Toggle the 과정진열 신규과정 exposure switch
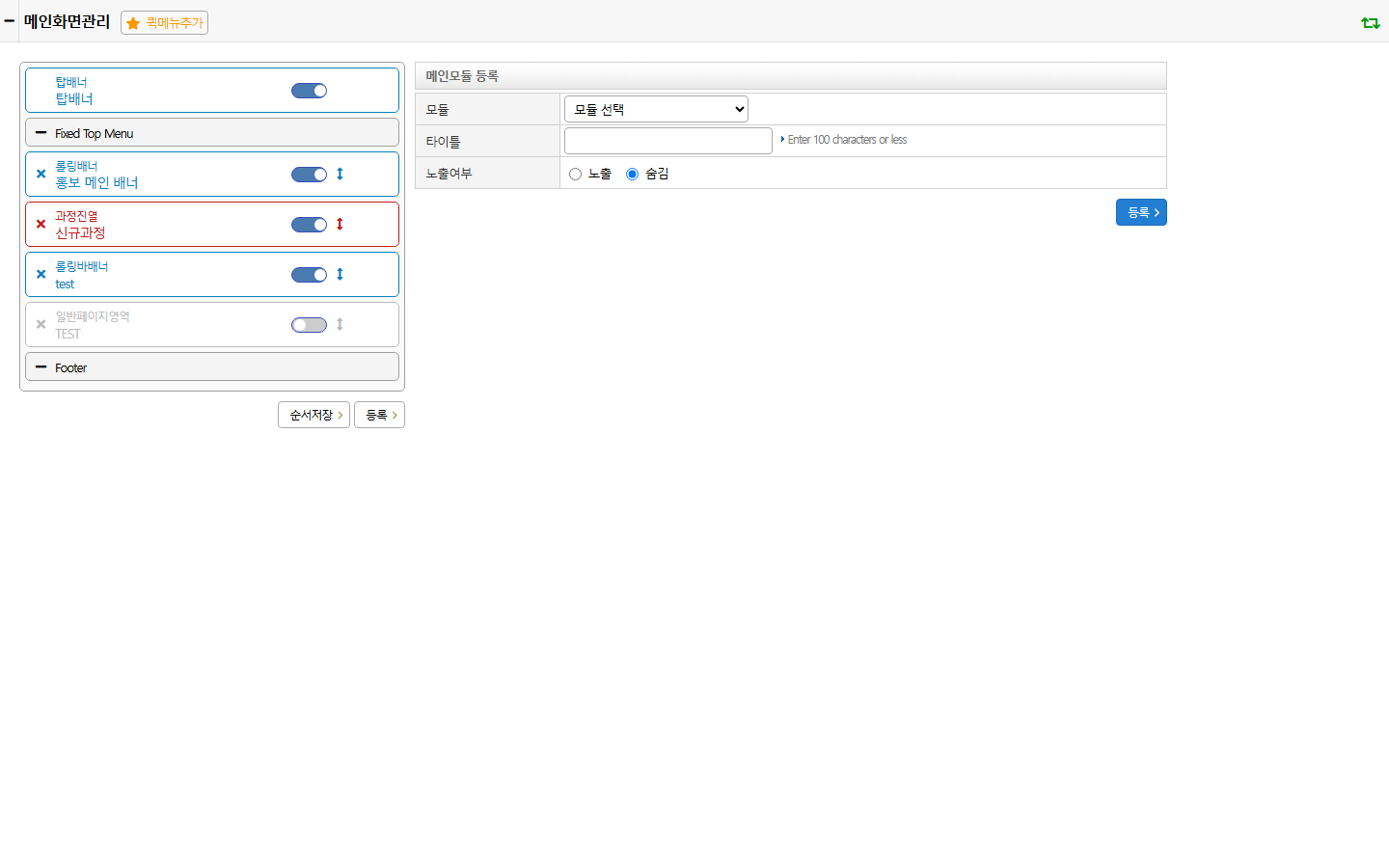This screenshot has height=868, width=1389. click(x=310, y=225)
